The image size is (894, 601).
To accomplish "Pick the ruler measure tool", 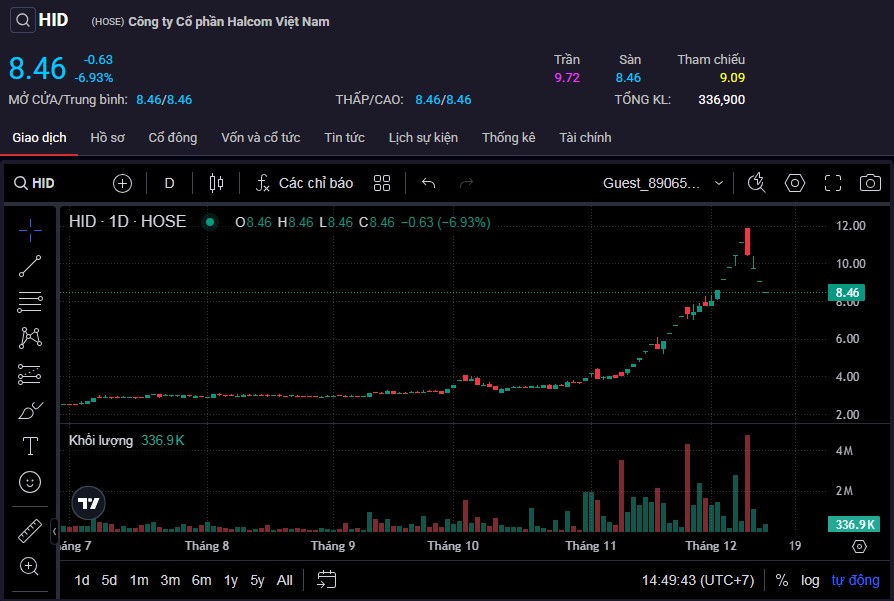I will coord(30,531).
